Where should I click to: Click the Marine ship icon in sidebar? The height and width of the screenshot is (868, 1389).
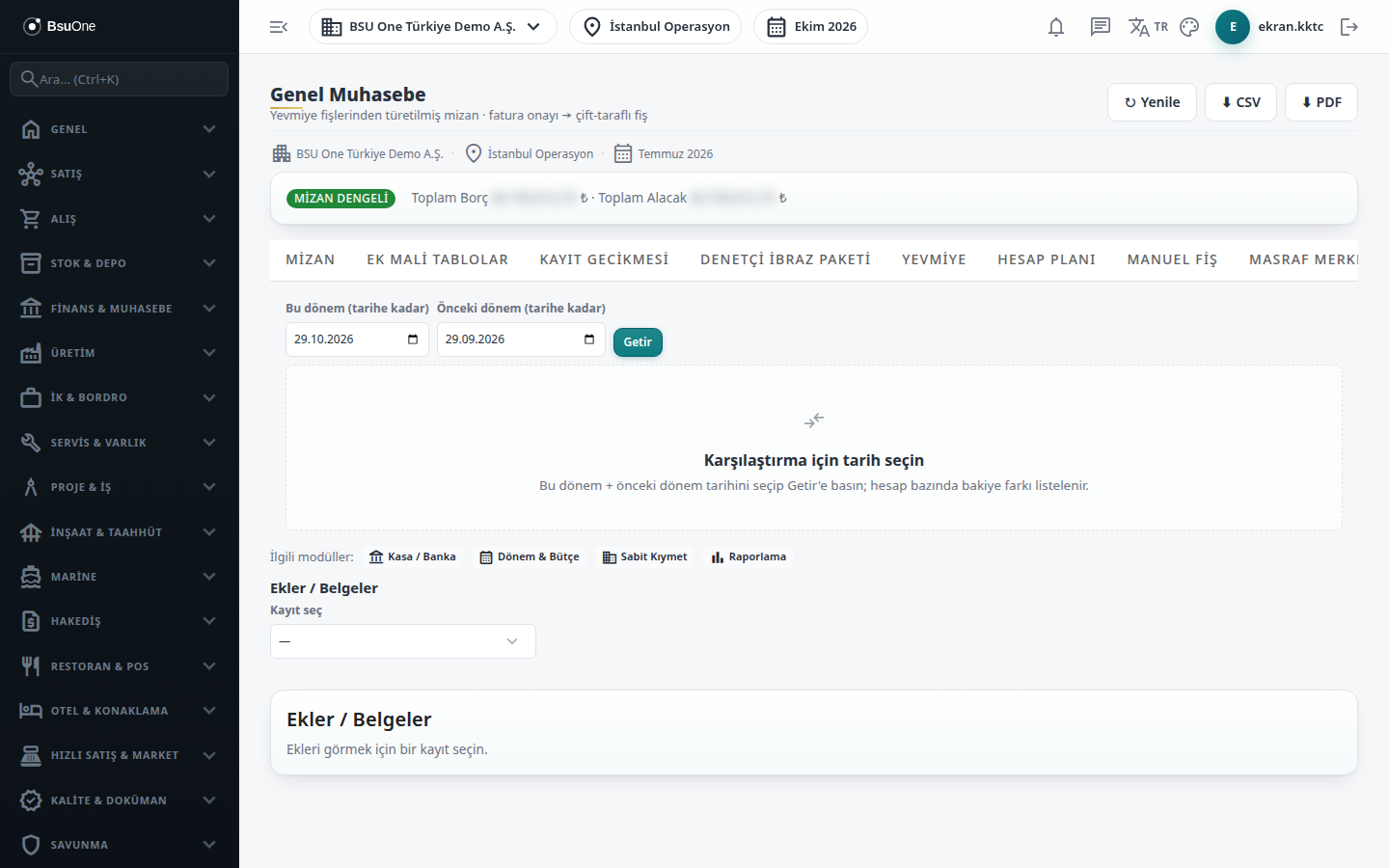point(31,577)
